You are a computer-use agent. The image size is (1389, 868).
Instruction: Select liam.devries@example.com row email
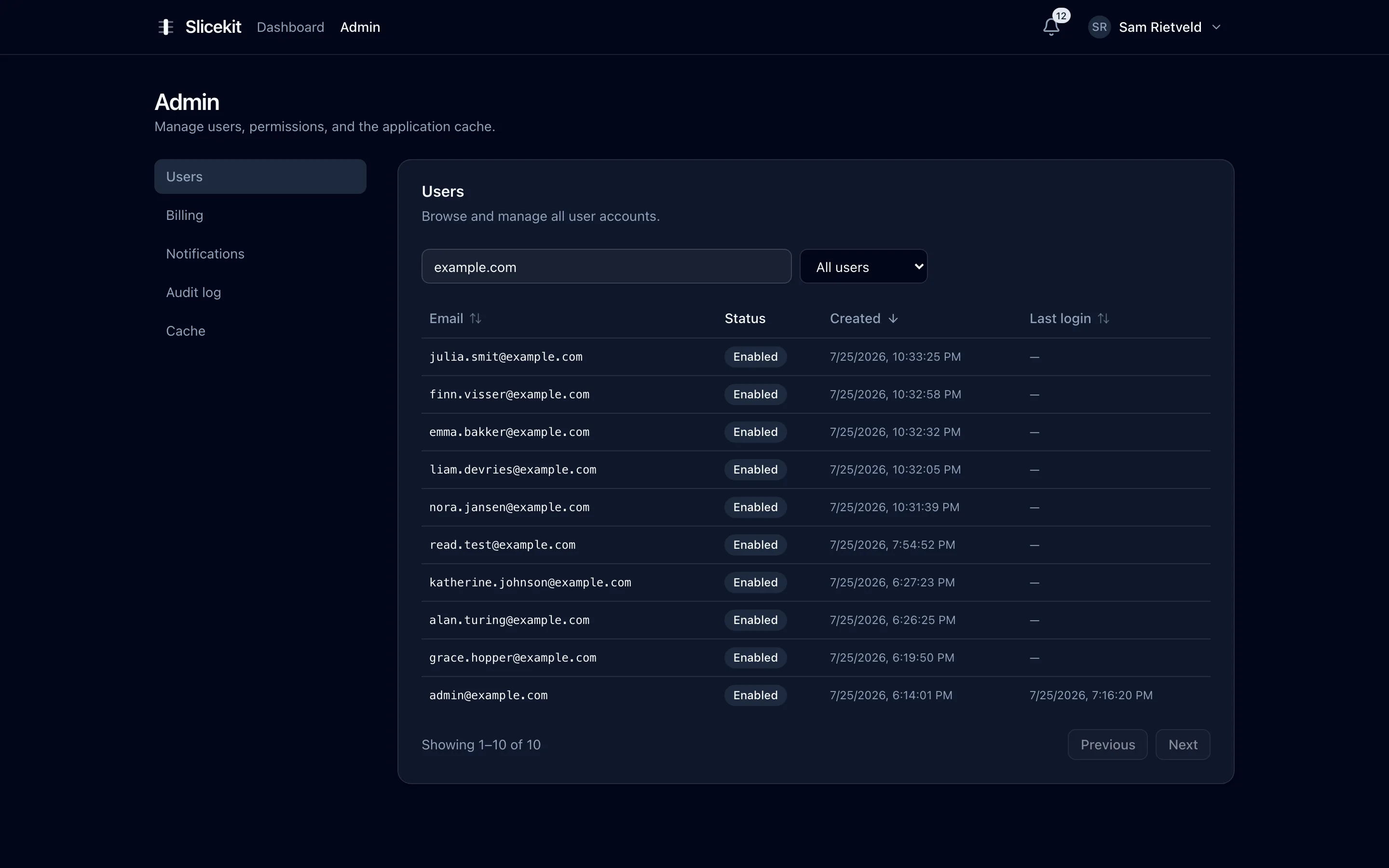coord(513,470)
